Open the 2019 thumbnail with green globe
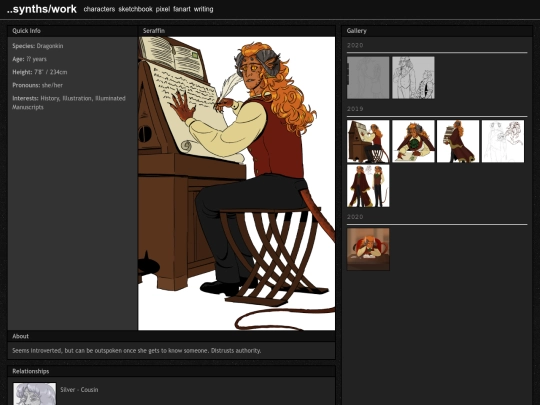The width and height of the screenshot is (540, 405). pyautogui.click(x=413, y=141)
